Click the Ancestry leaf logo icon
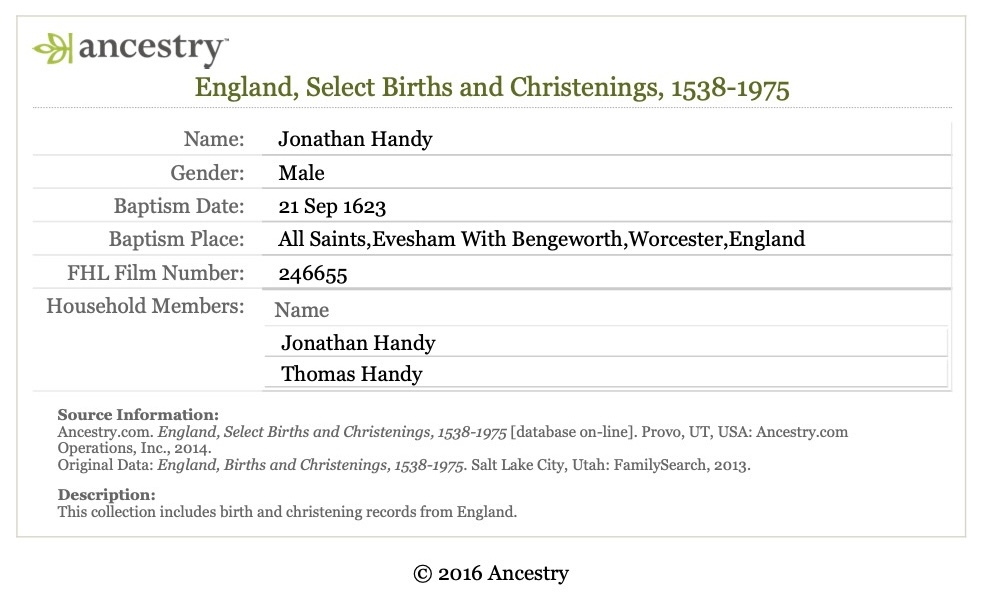This screenshot has height=594, width=990. click(52, 48)
